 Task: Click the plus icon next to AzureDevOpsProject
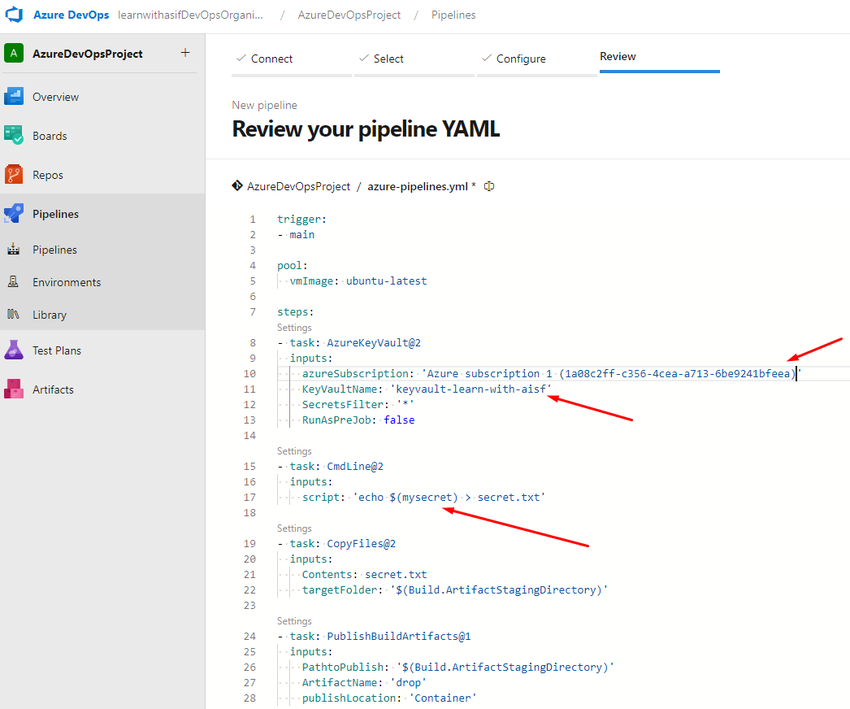(x=185, y=53)
